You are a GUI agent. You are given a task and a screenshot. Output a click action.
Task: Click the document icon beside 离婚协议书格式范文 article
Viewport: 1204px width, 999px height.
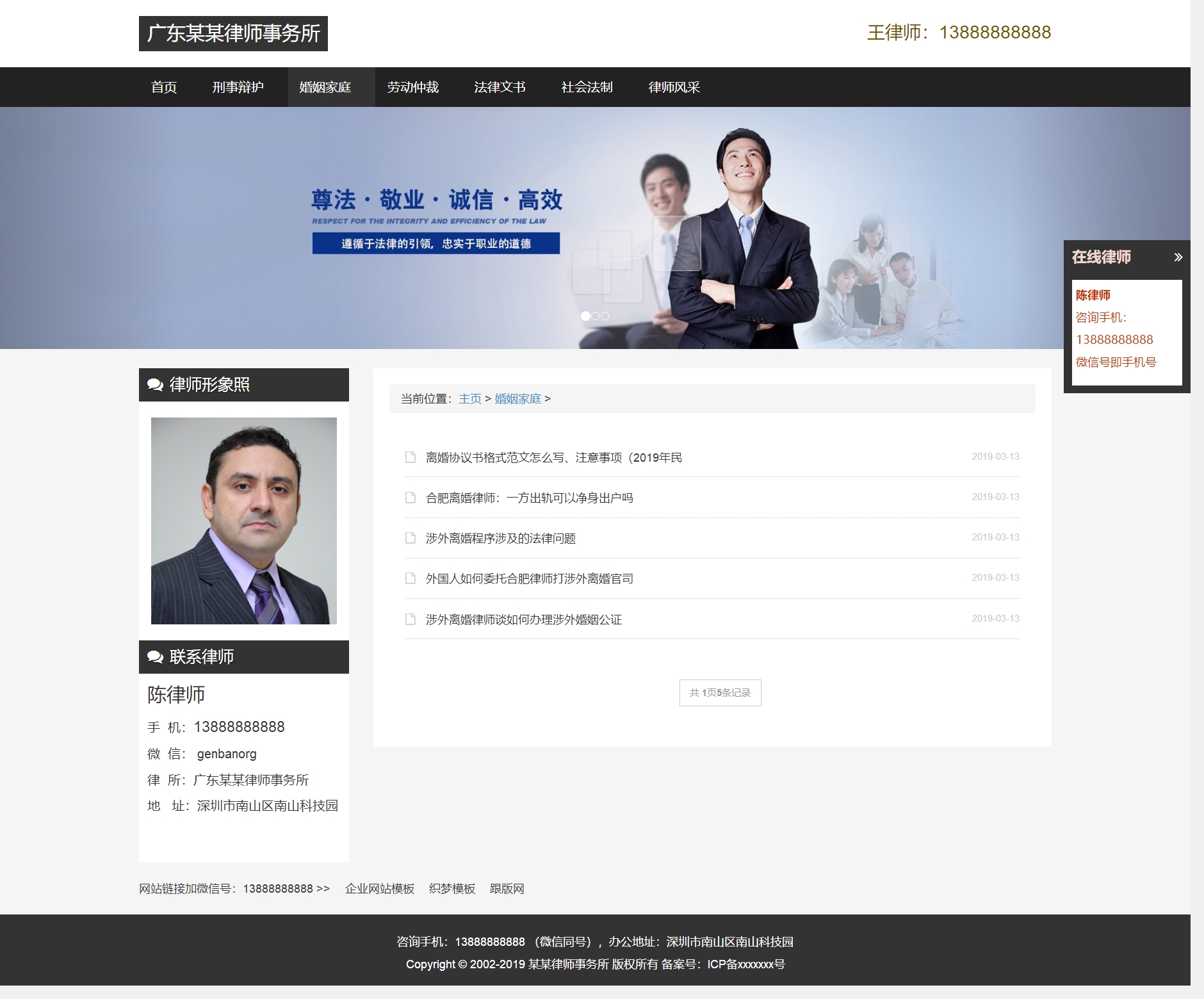pos(410,457)
